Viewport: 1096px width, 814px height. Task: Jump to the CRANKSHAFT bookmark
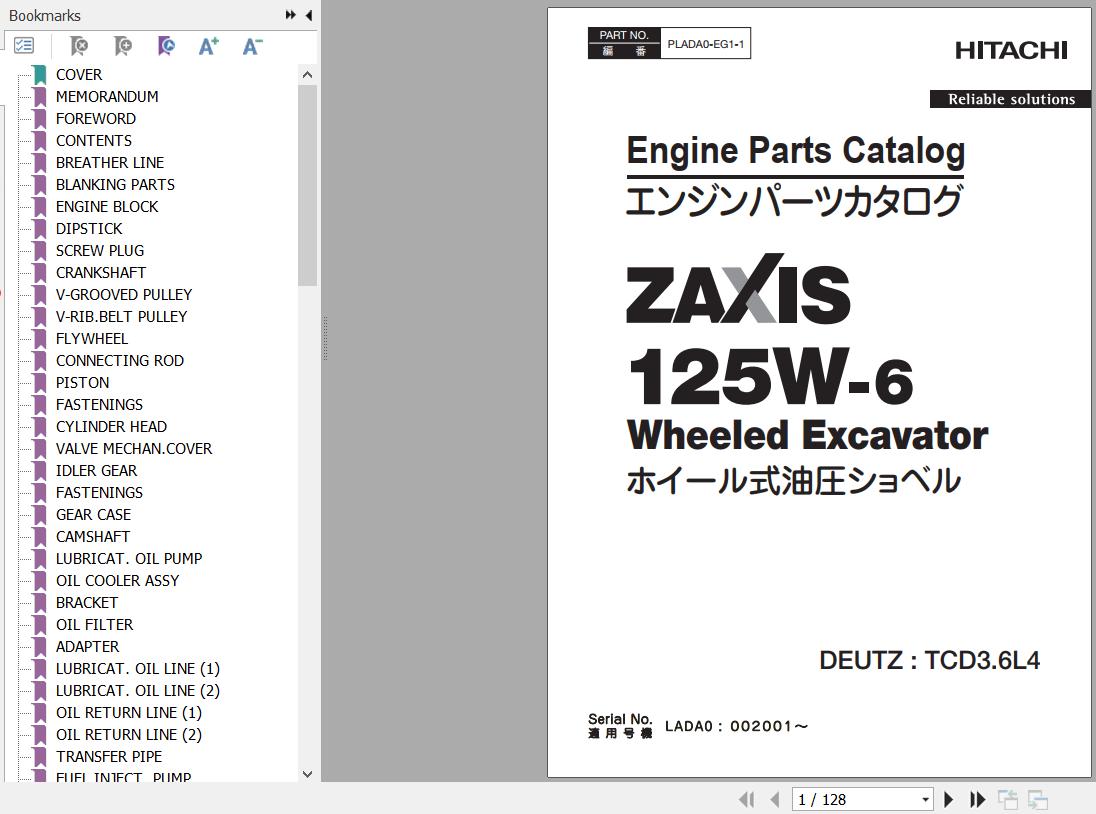point(101,272)
